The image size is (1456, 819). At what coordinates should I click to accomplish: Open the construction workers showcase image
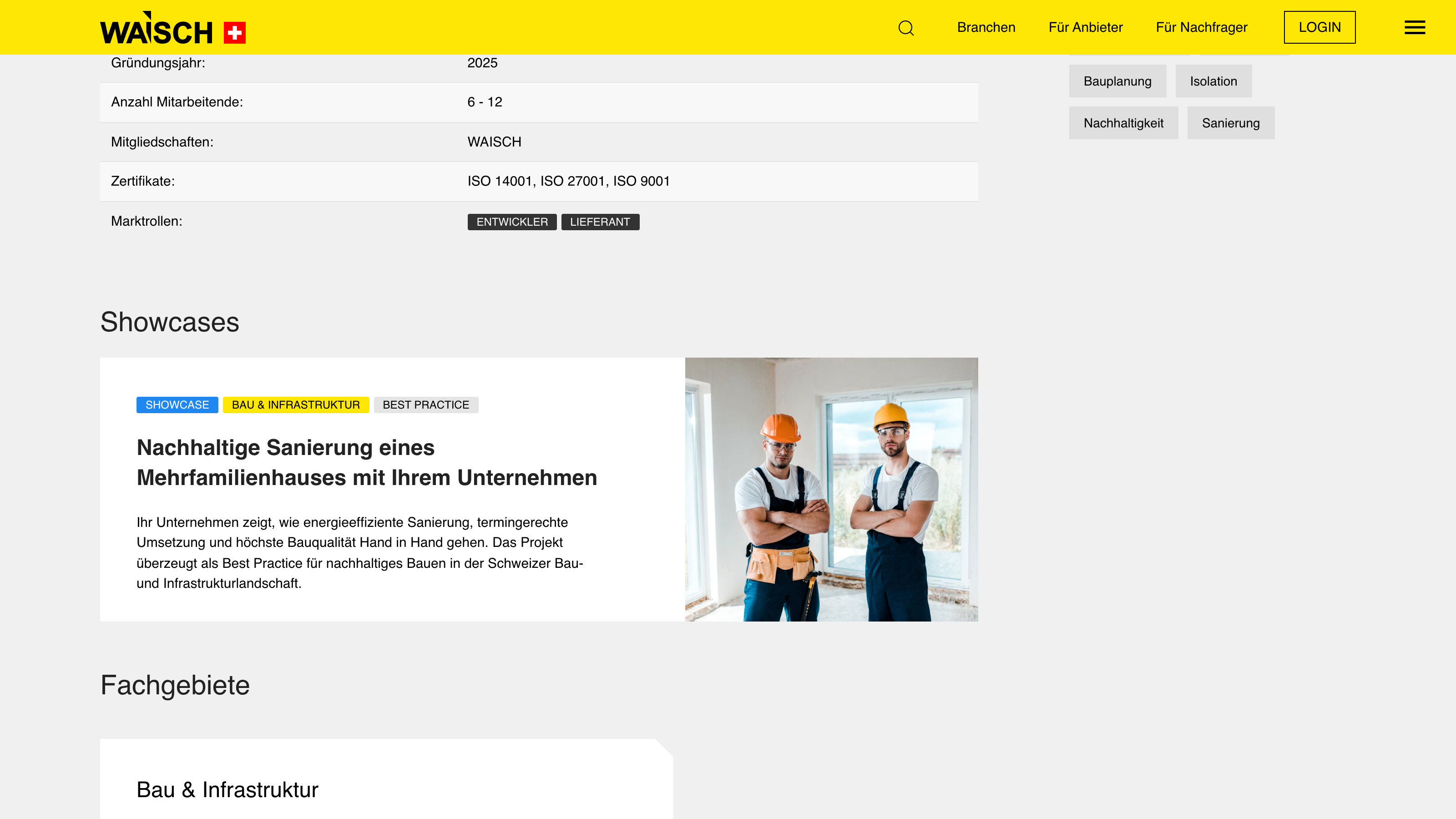click(831, 490)
